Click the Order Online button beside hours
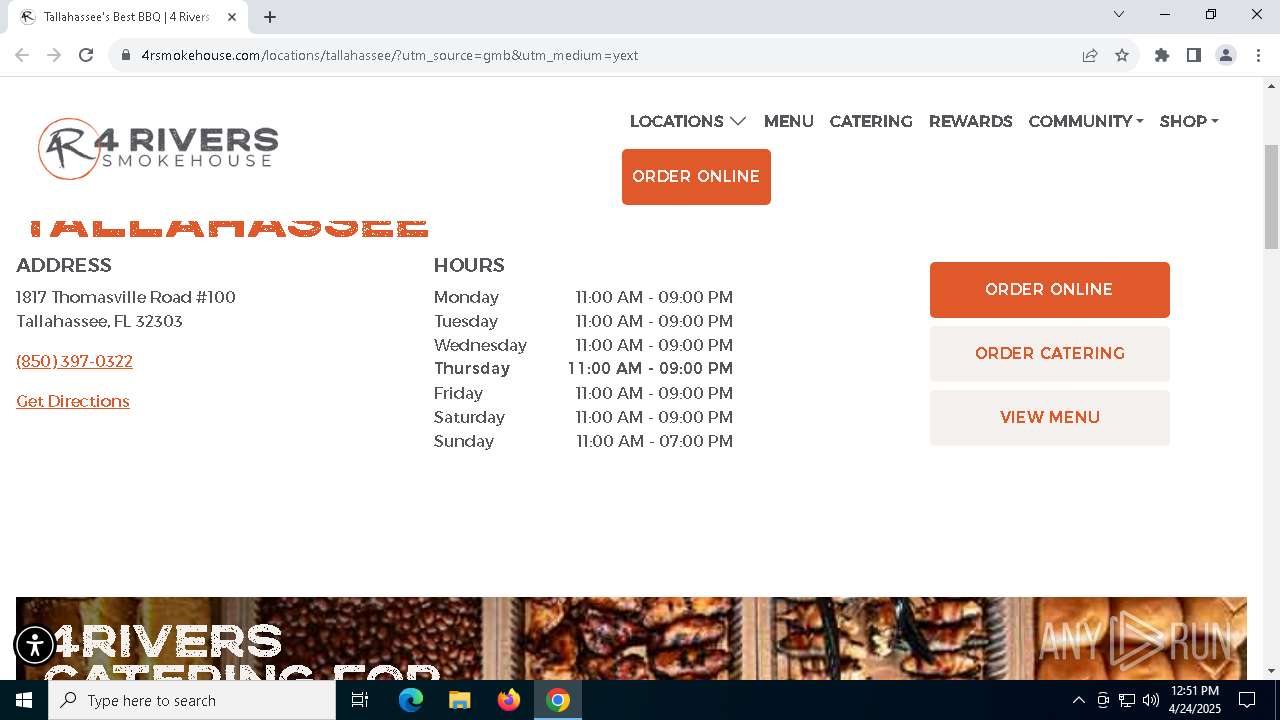 click(x=1050, y=290)
